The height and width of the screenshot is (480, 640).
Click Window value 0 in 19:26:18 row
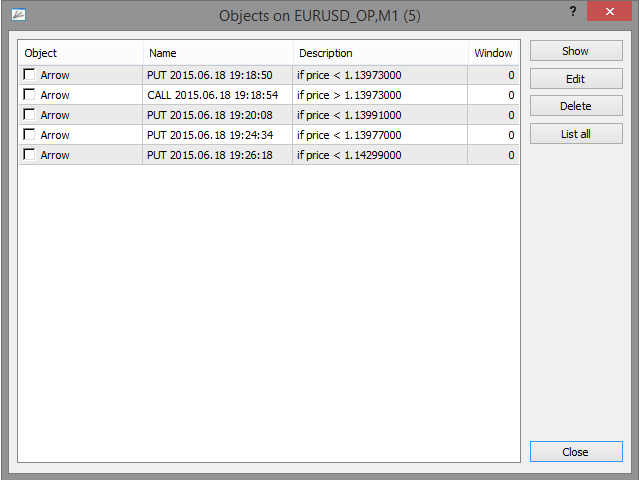click(511, 155)
